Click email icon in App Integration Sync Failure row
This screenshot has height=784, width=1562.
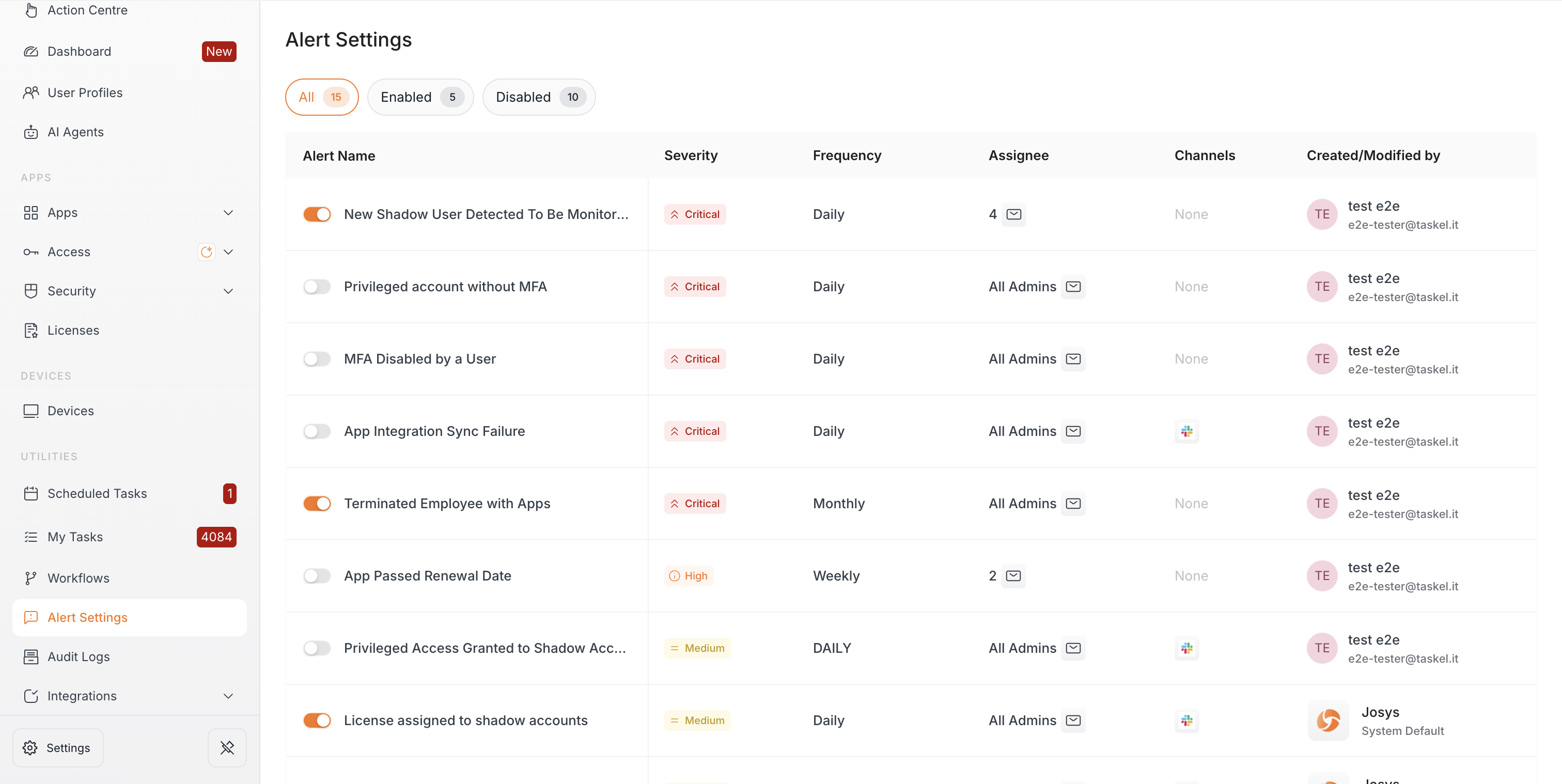pyautogui.click(x=1073, y=431)
